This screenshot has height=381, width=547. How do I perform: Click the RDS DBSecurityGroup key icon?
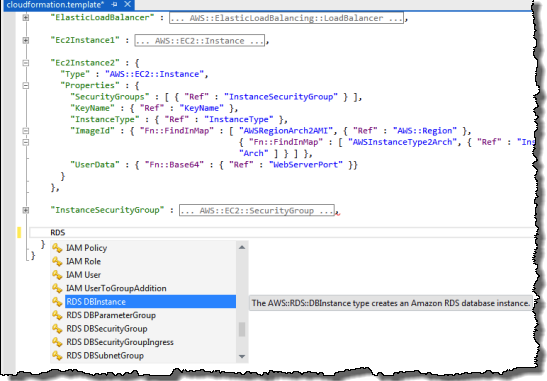[57, 329]
